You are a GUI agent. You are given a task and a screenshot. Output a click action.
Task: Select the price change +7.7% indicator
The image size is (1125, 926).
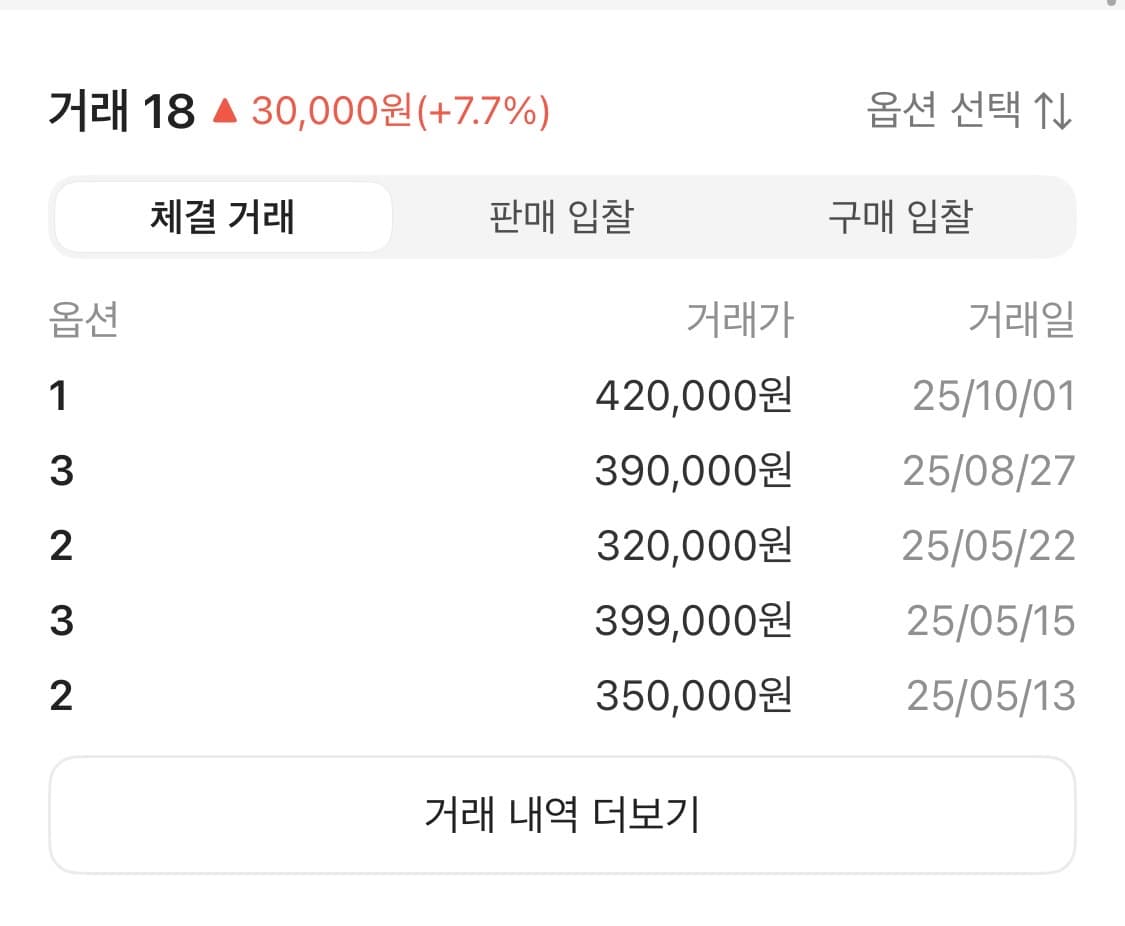476,112
